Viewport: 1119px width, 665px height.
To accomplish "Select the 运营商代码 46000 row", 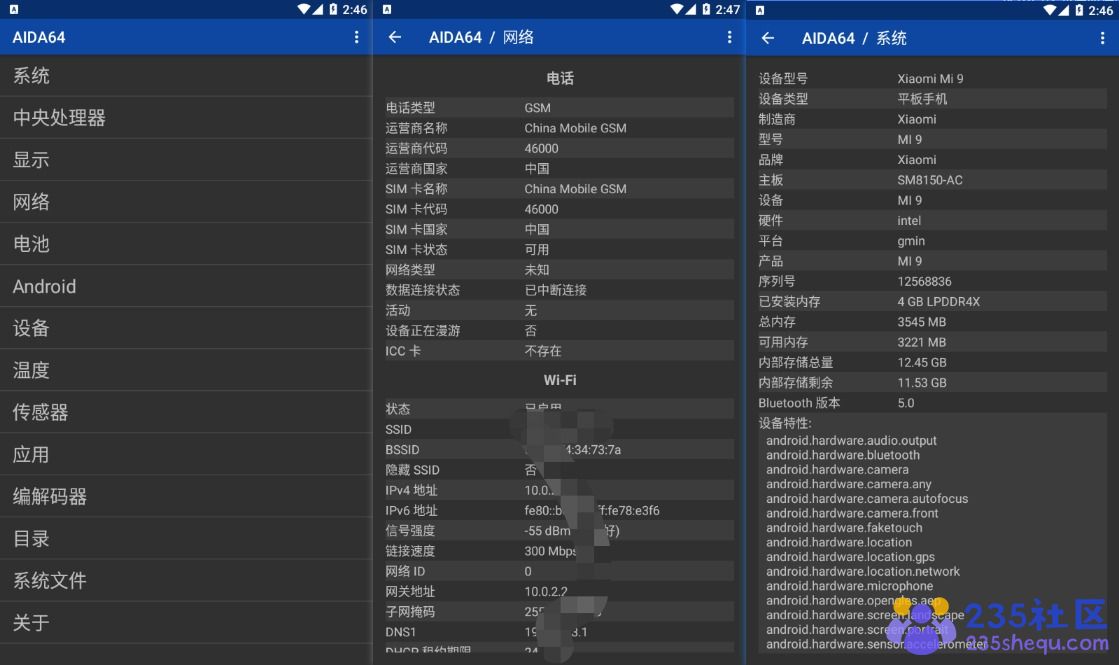I will (560, 148).
